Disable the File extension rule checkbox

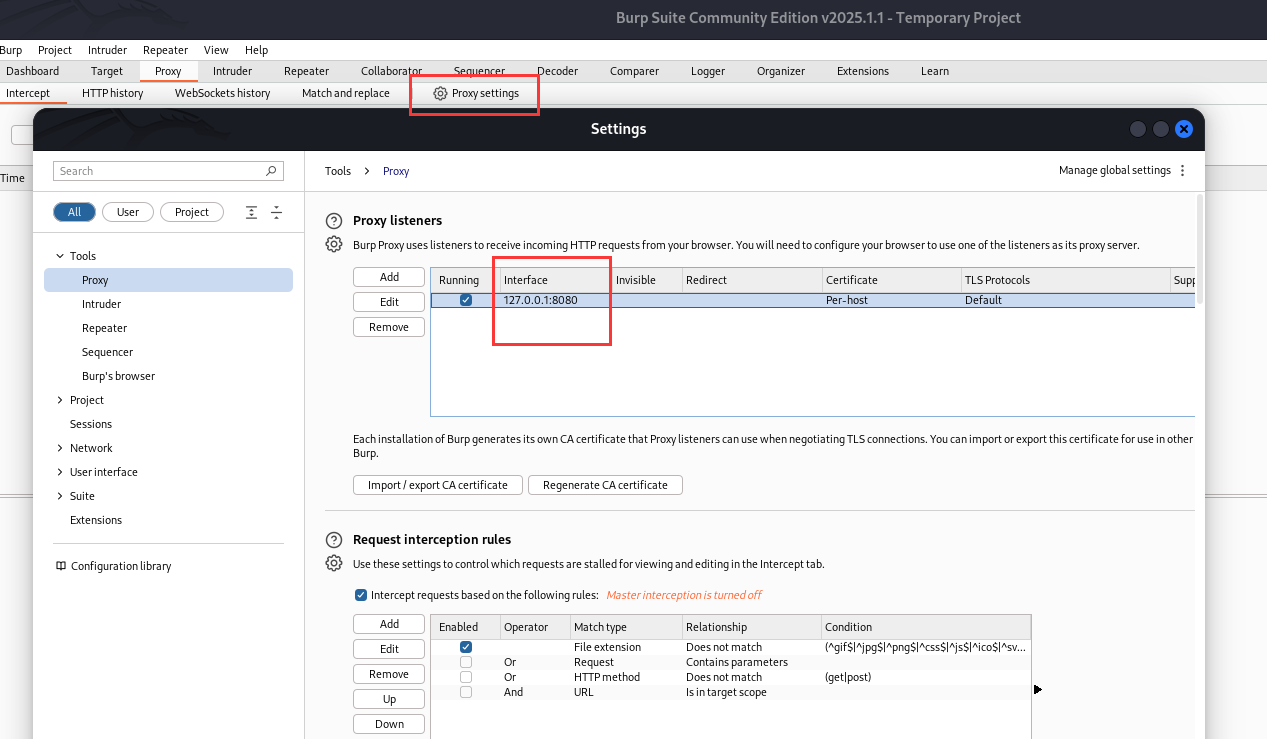466,647
